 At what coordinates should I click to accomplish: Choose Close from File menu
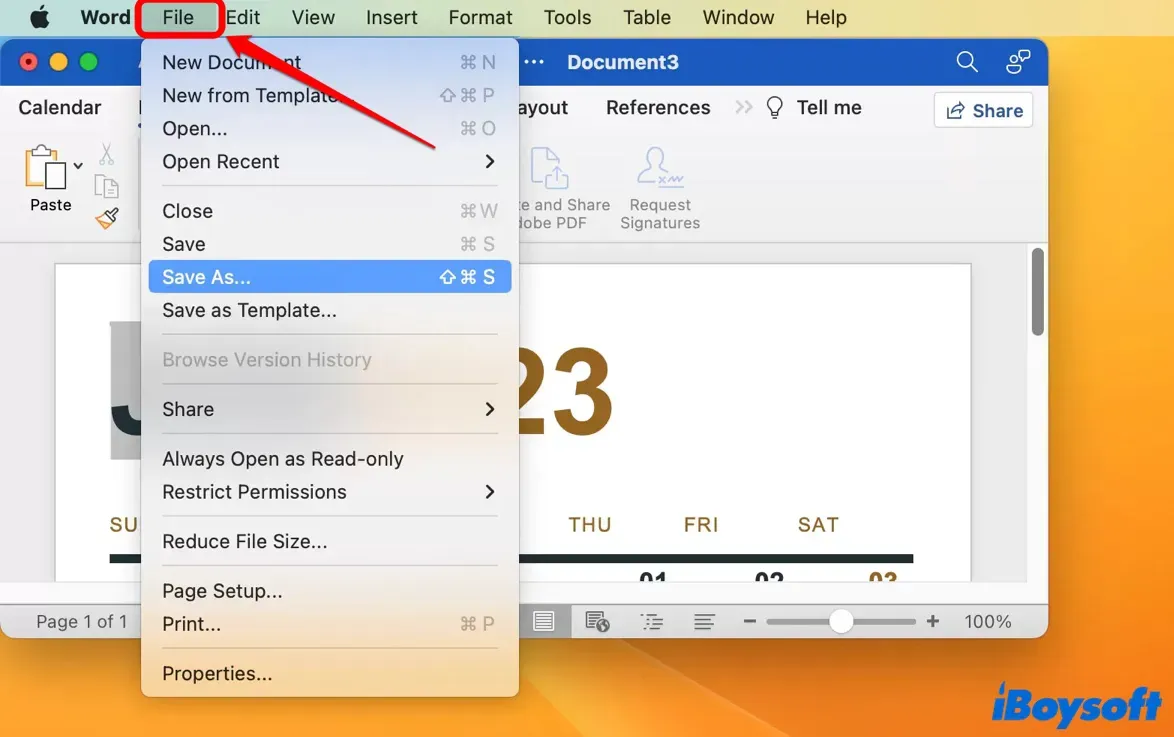[329, 211]
